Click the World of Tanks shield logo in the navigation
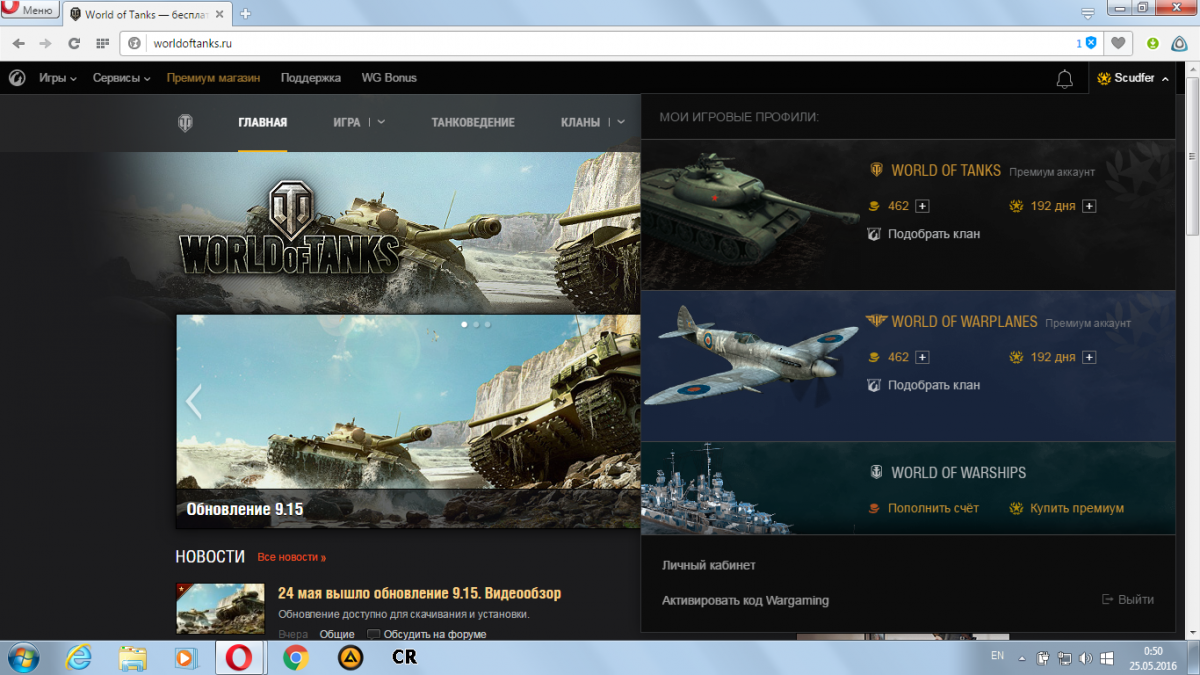This screenshot has height=675, width=1200. 185,123
